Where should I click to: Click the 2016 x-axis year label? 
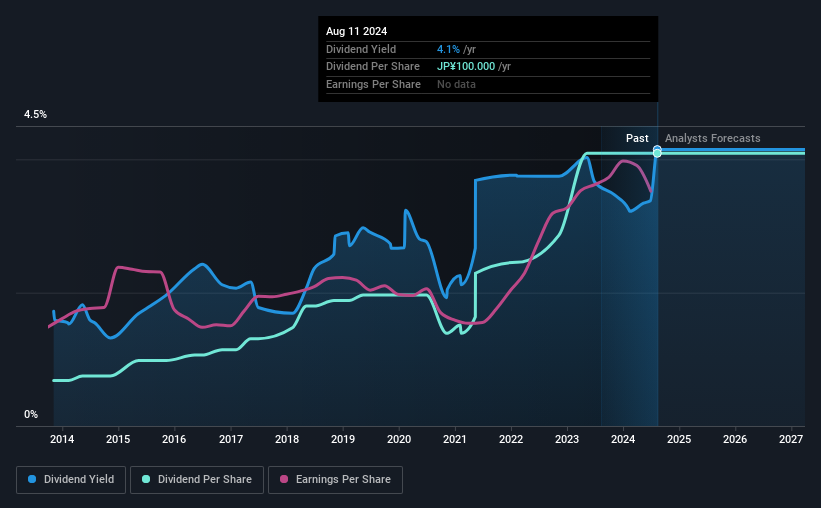tap(174, 439)
